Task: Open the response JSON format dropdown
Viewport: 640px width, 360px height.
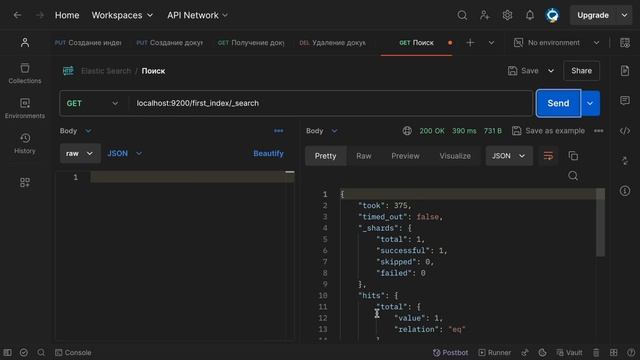Action: [x=509, y=156]
